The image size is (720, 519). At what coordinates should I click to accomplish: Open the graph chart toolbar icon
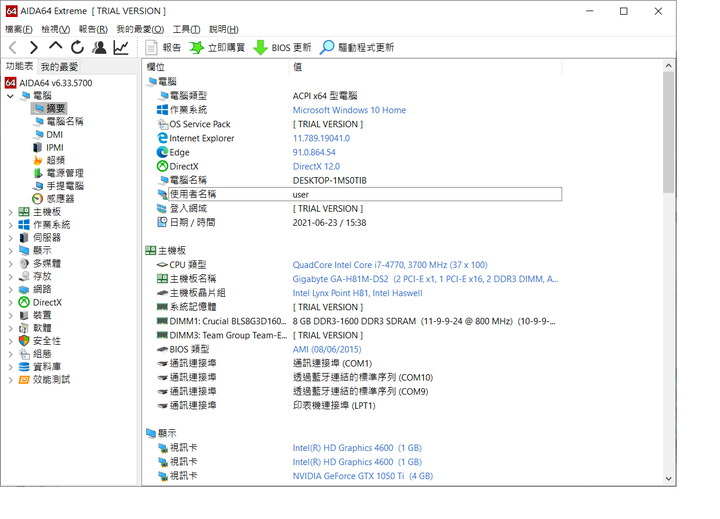[x=121, y=47]
